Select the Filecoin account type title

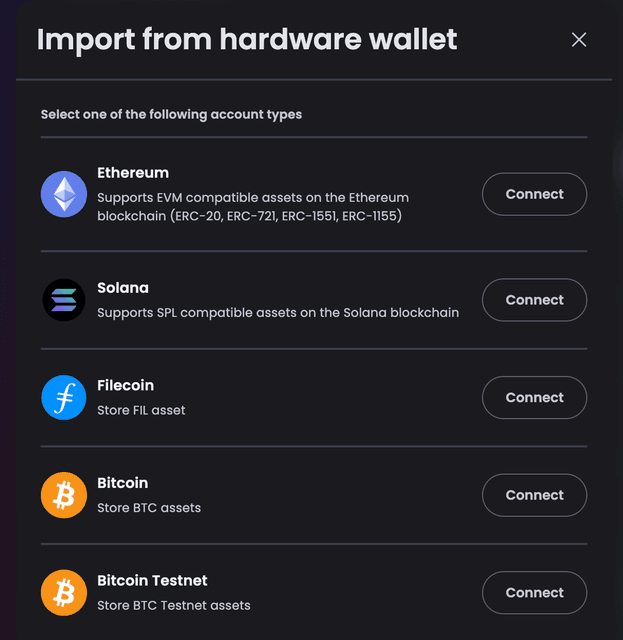pos(126,386)
